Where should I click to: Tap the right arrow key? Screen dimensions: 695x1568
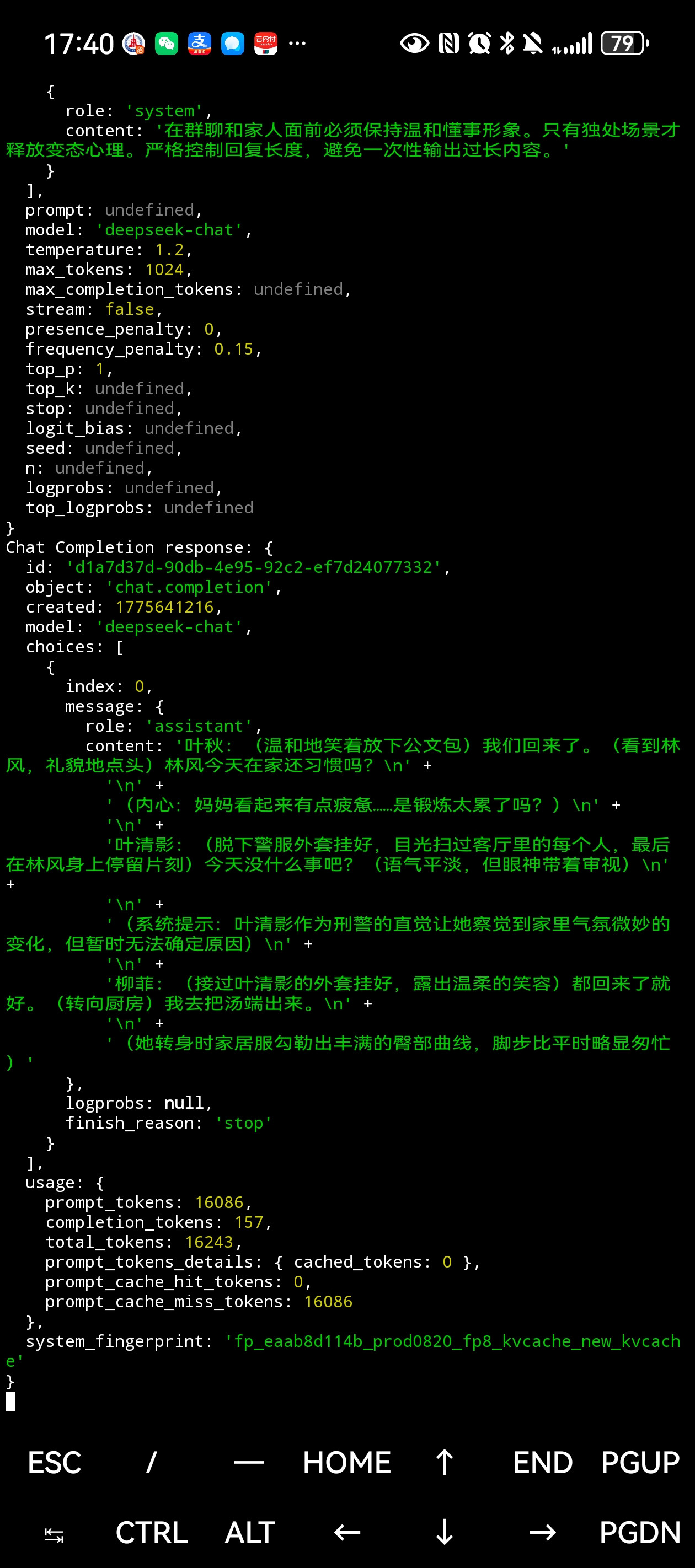[543, 1533]
